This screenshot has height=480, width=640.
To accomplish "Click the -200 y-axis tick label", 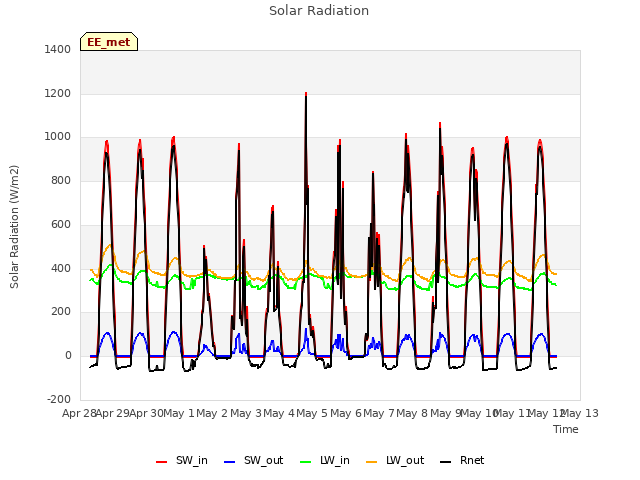I will click(x=59, y=399).
